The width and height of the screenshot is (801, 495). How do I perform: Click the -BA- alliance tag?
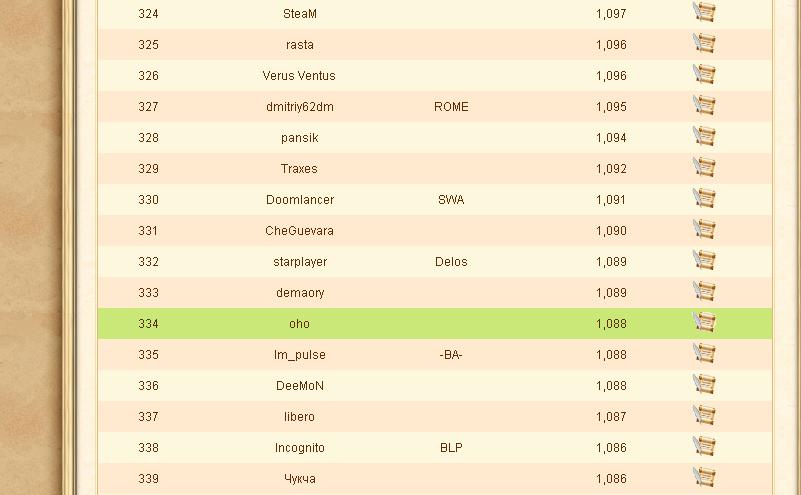click(x=451, y=355)
